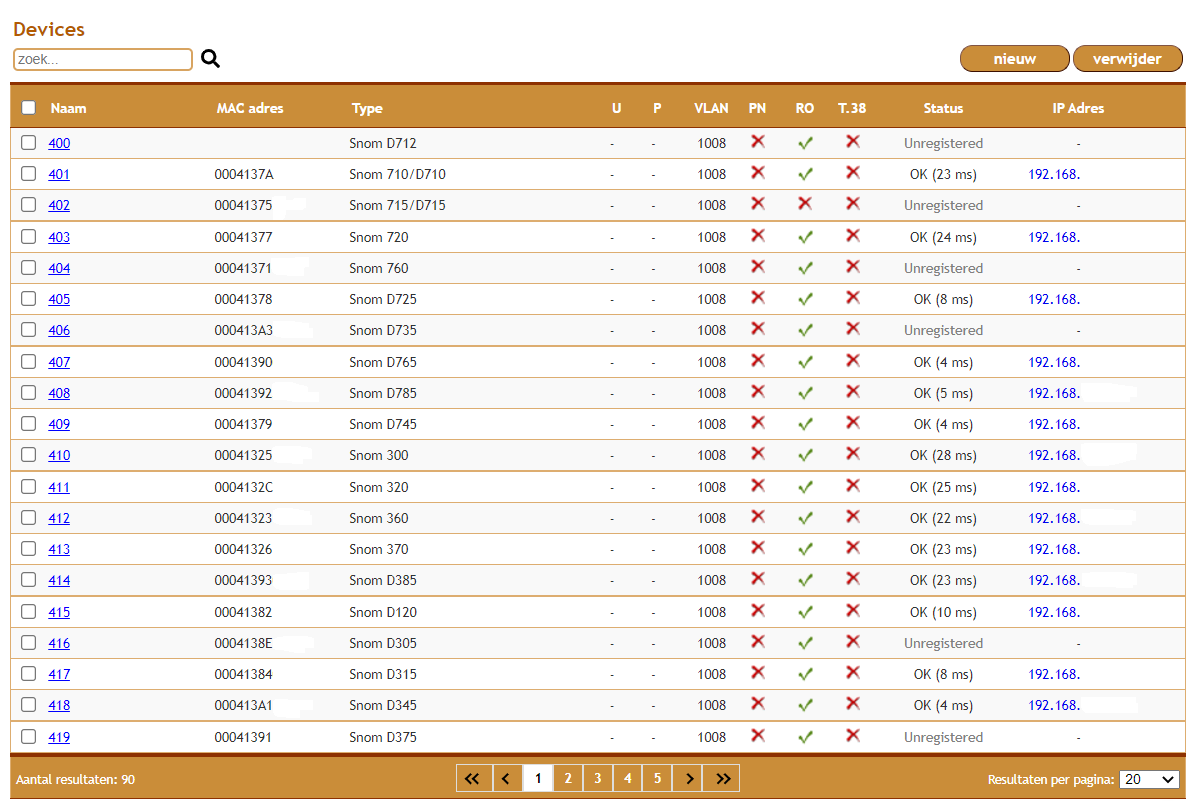This screenshot has height=810, width=1197.
Task: Click PN cross in row 412
Action: click(757, 516)
